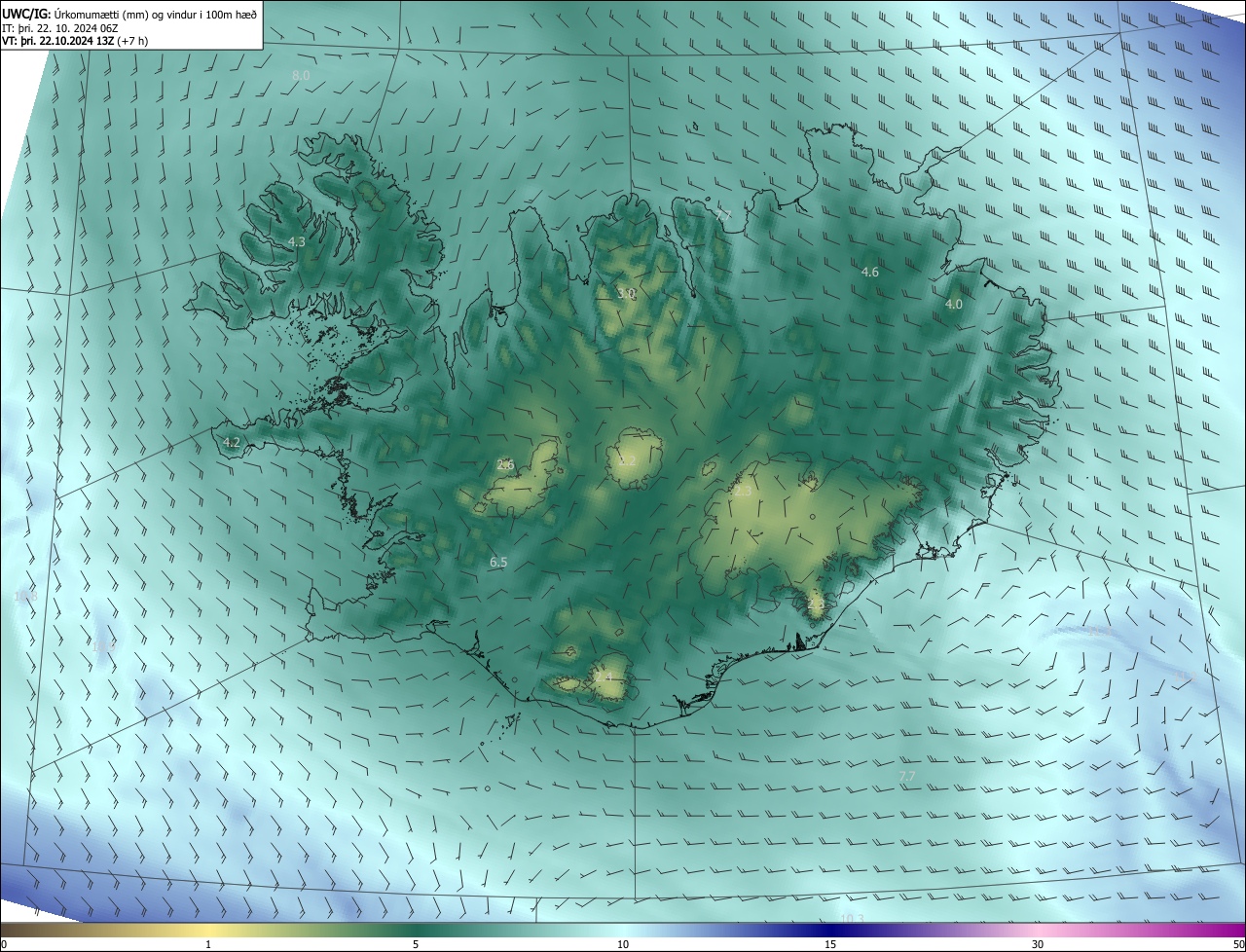Image resolution: width=1246 pixels, height=952 pixels.
Task: Click the brown start of the color scale
Action: 12,931
